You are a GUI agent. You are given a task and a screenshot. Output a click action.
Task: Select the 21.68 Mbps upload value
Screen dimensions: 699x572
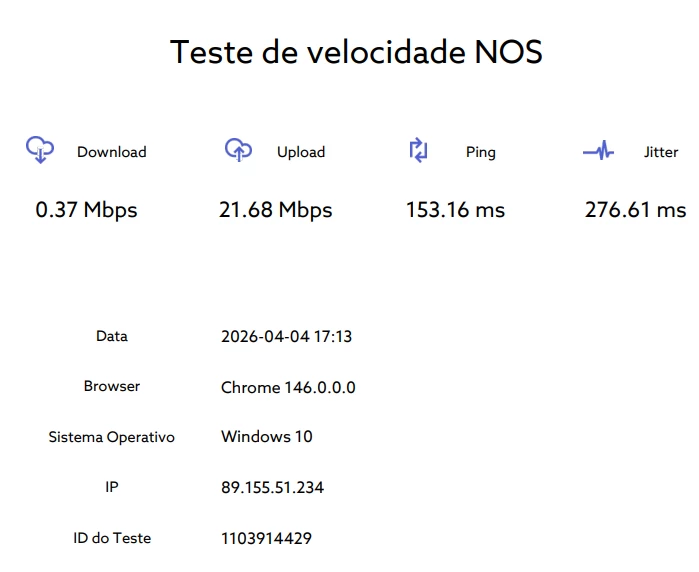(275, 210)
